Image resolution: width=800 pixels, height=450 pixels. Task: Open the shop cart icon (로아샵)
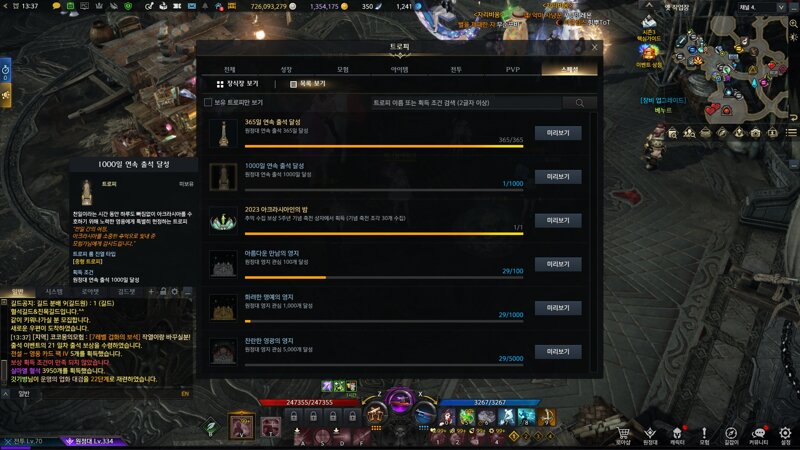click(623, 435)
